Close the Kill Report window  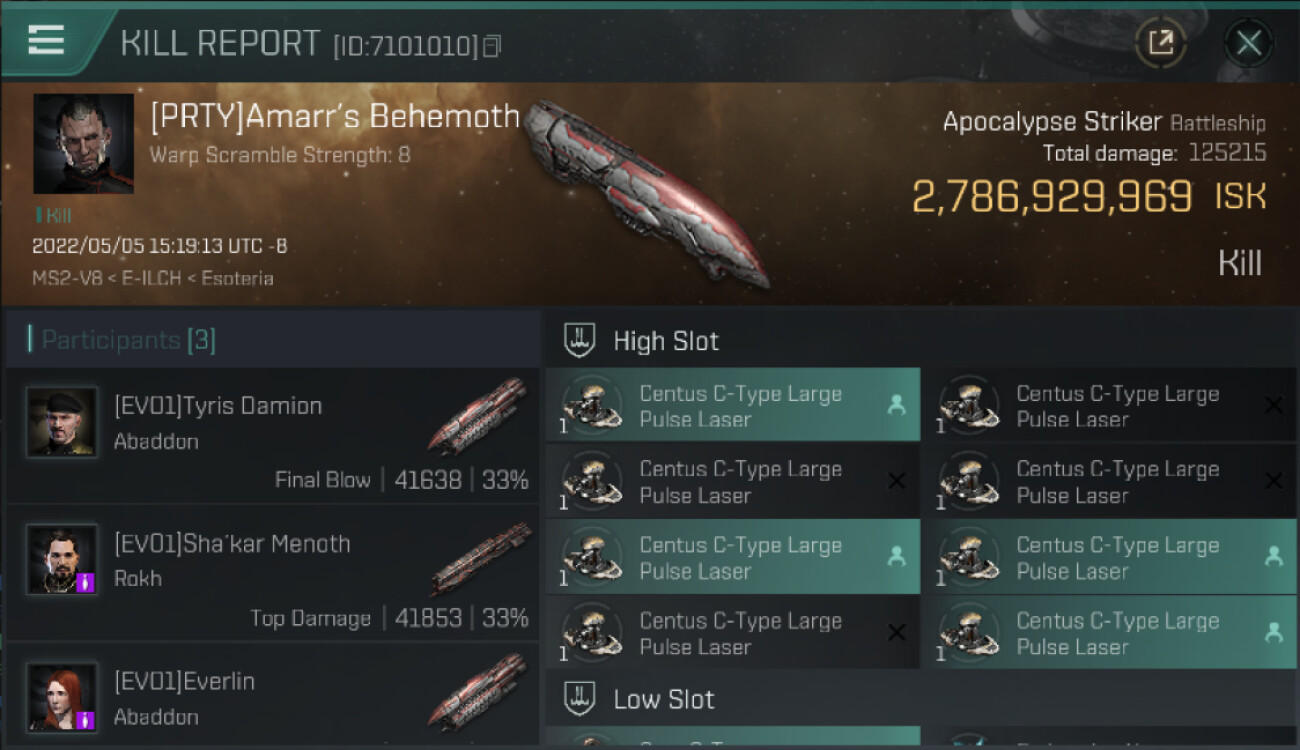point(1248,43)
